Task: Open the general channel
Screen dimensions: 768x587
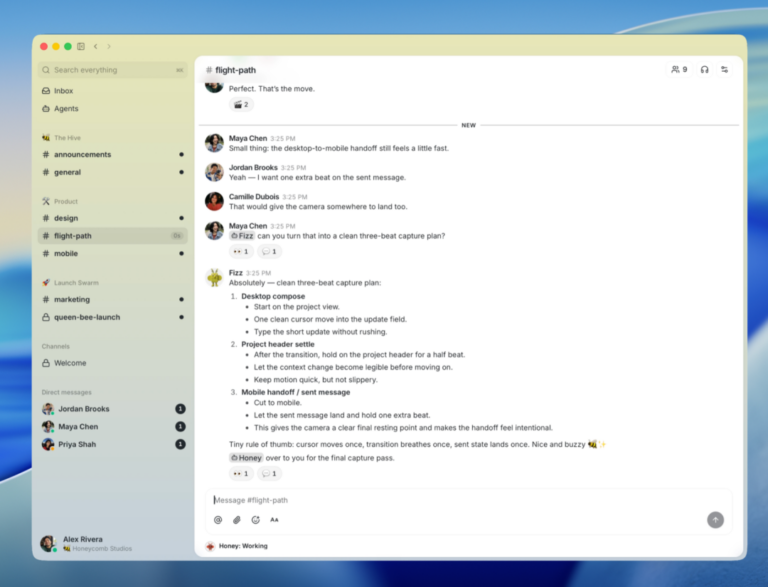Action: click(113, 172)
